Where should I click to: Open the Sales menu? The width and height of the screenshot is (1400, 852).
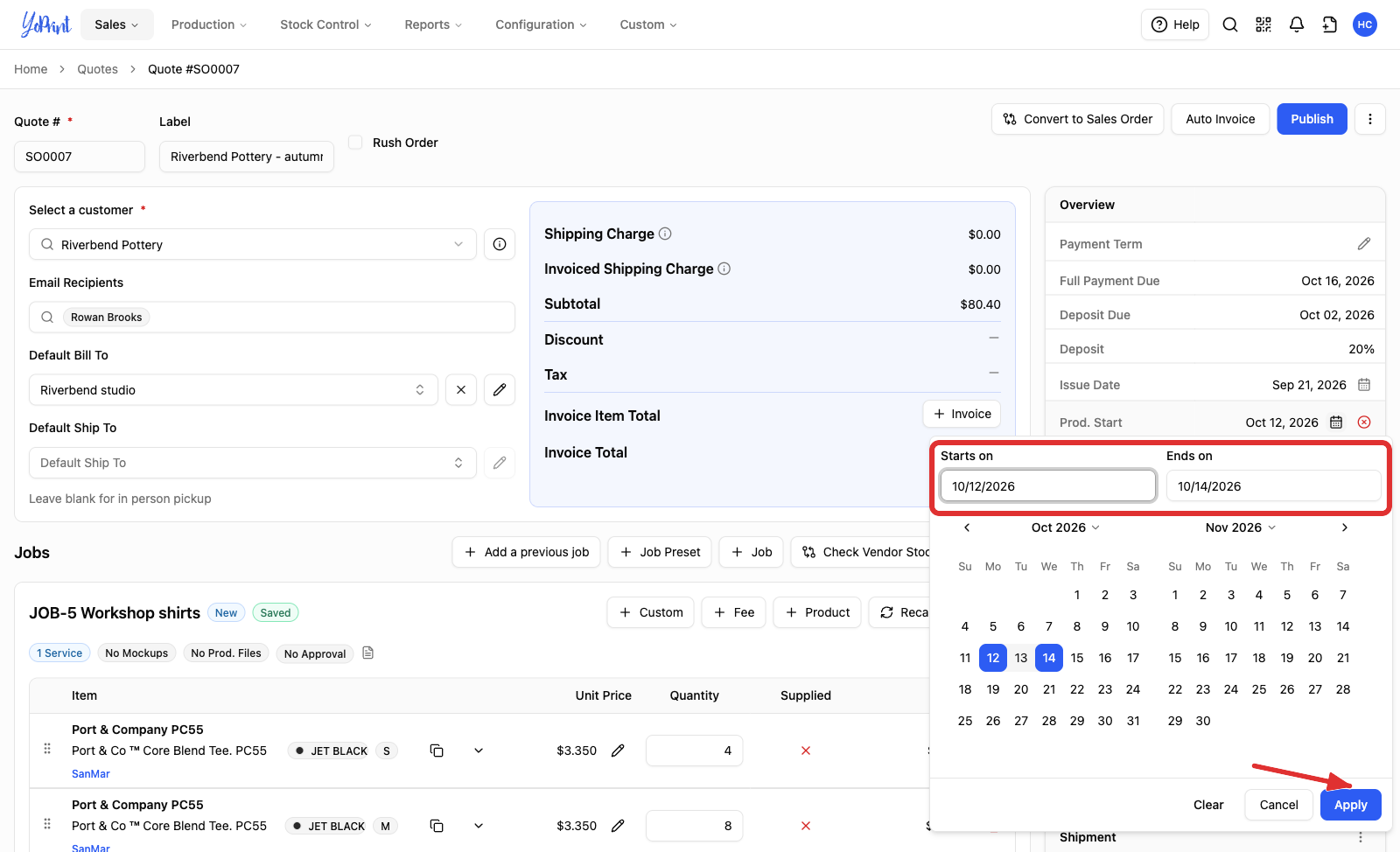point(117,24)
